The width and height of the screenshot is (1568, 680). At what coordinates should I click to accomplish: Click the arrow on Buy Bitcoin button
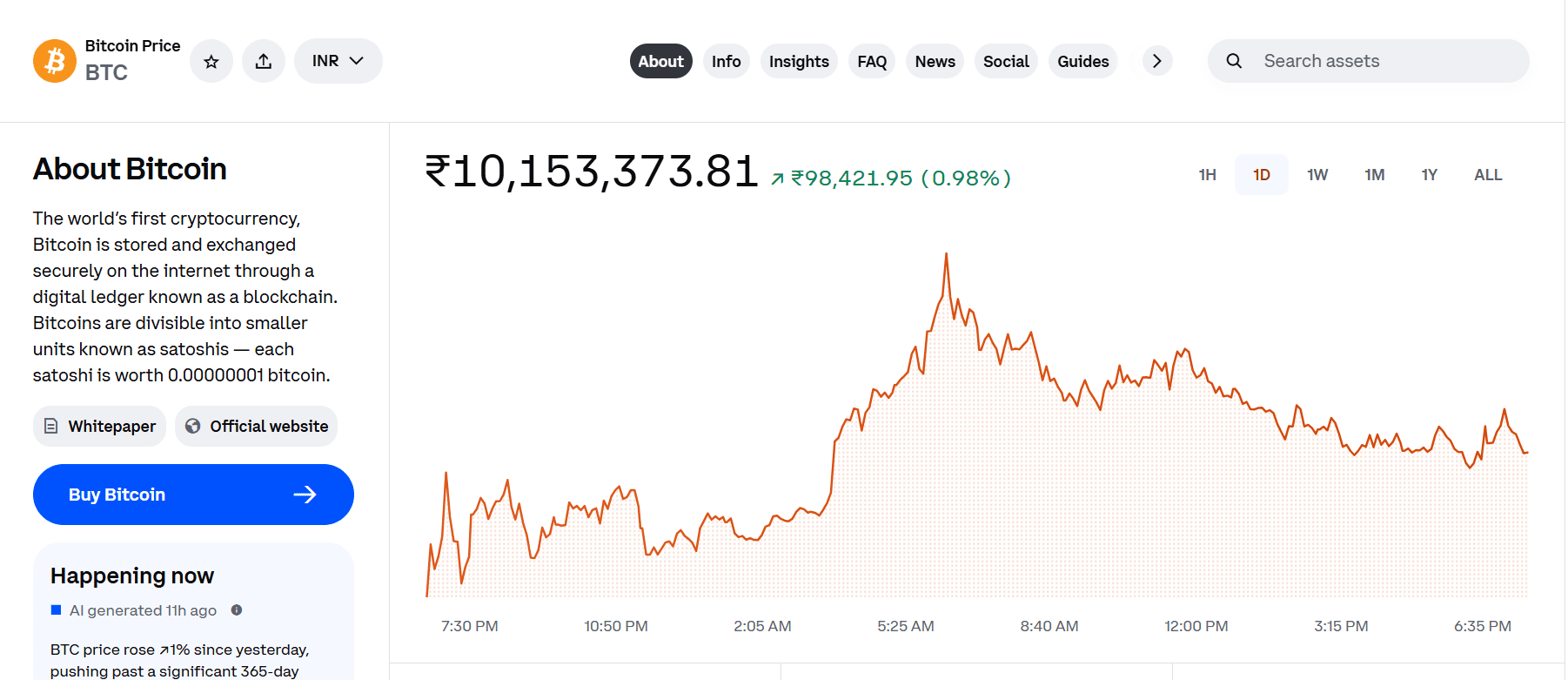[305, 495]
